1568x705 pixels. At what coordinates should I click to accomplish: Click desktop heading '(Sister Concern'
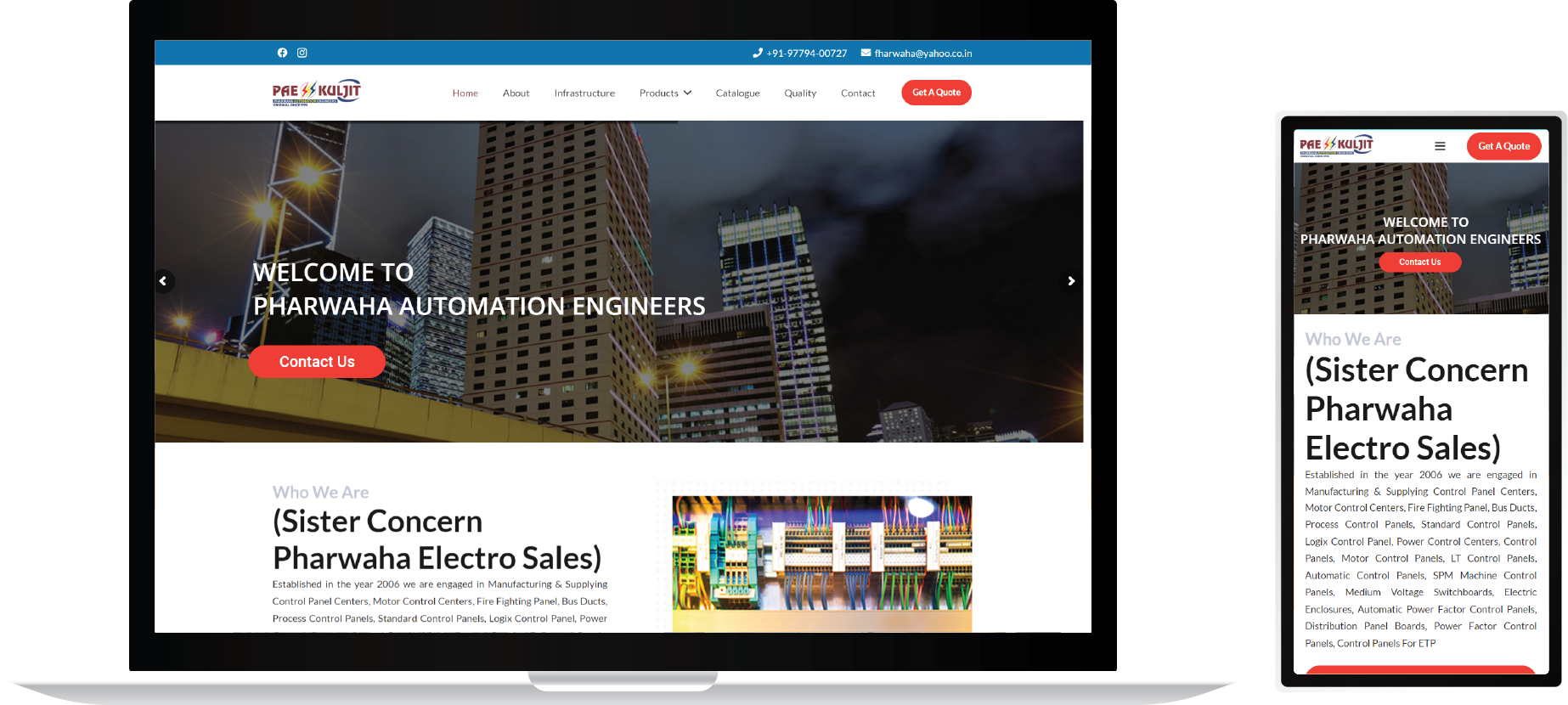377,522
